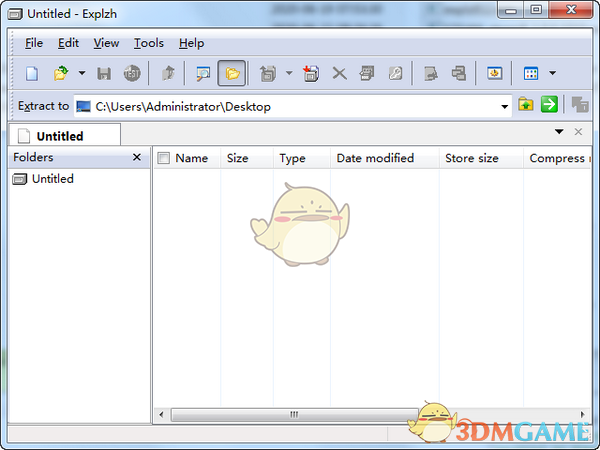600x450 pixels.
Task: Go up one folder level icon
Action: click(168, 73)
